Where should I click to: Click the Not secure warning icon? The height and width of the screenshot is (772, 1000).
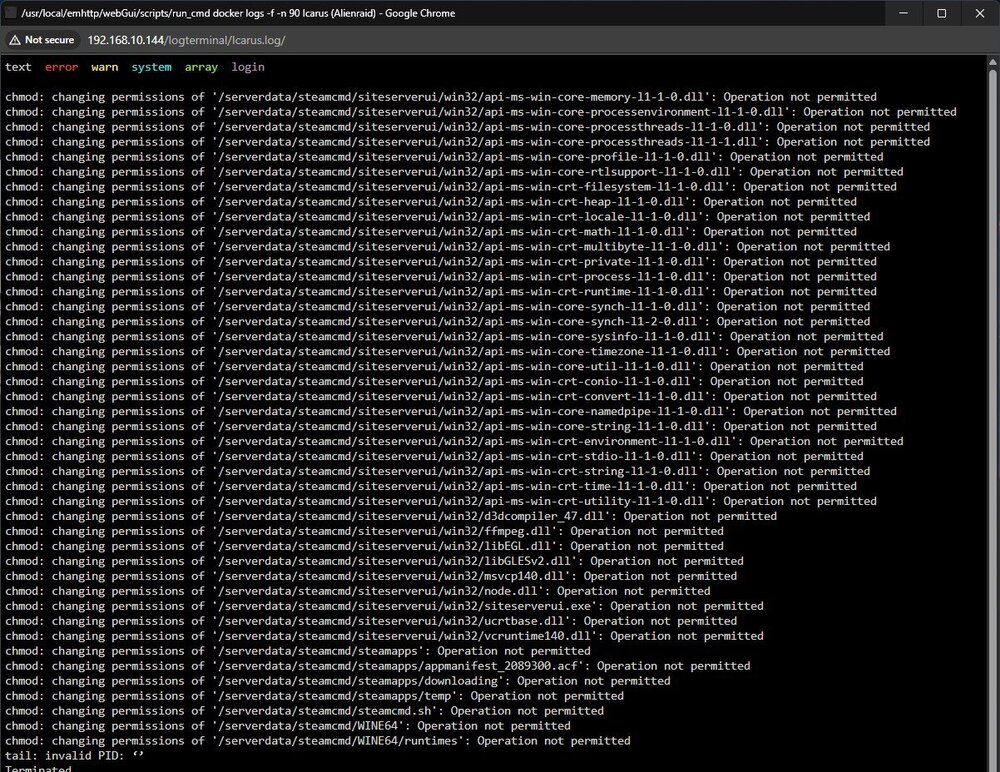pyautogui.click(x=15, y=40)
